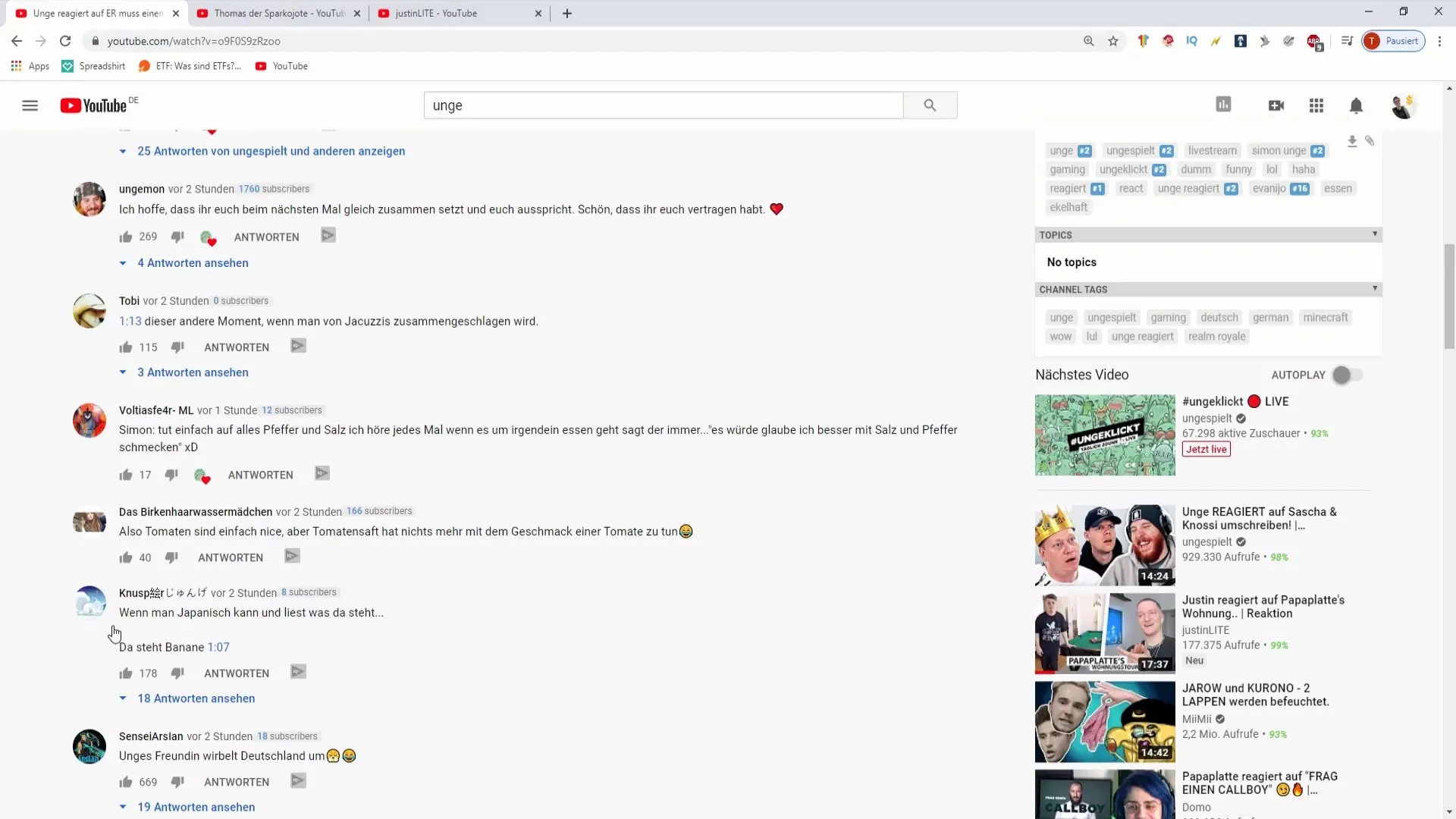Click ANTWORTEN under Voltiasfe4r- ML's comment
Viewport: 1456px width, 819px height.
(260, 475)
